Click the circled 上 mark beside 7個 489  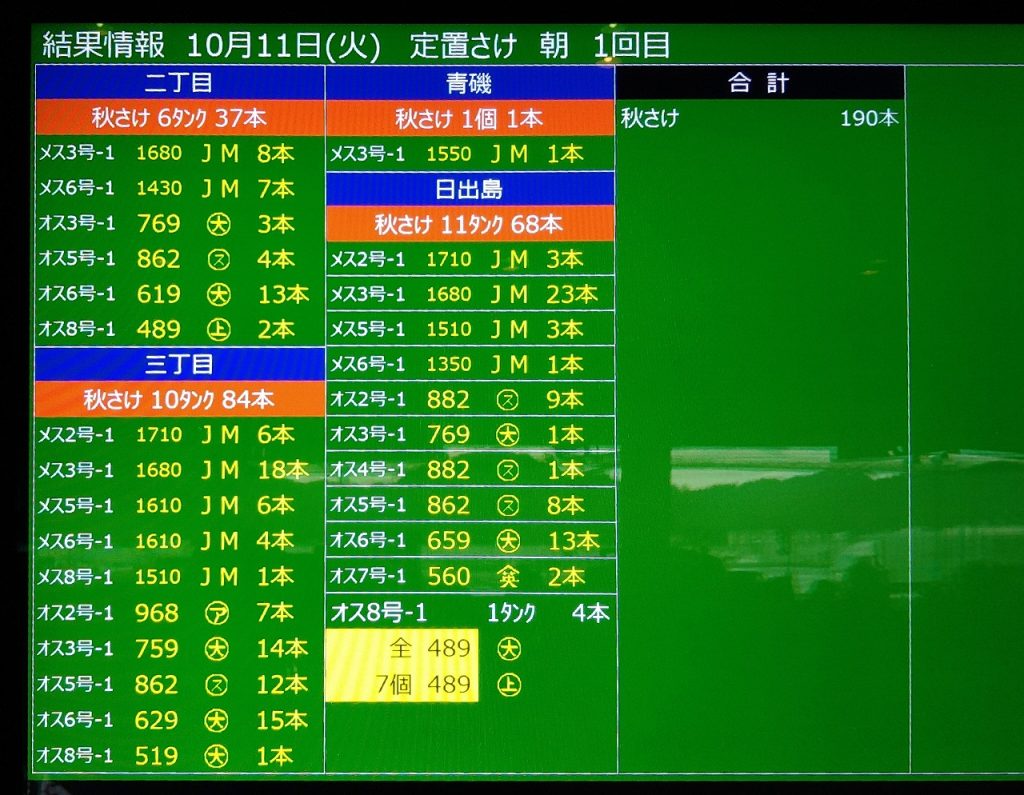click(509, 685)
